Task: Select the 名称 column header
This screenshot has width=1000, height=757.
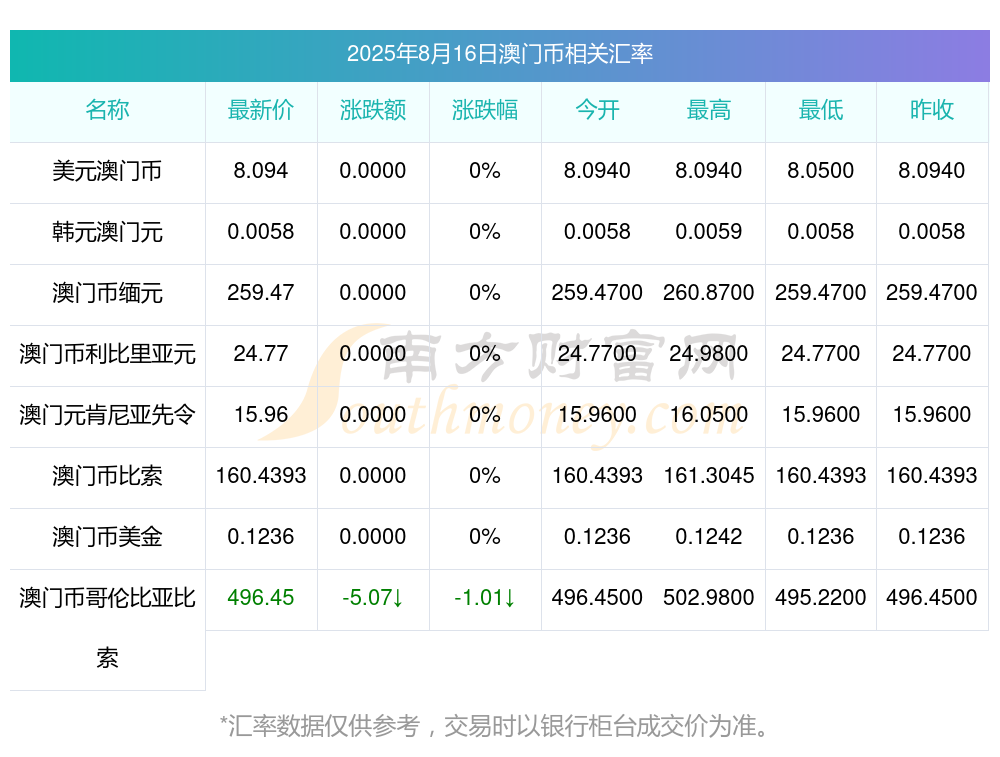Action: click(107, 110)
